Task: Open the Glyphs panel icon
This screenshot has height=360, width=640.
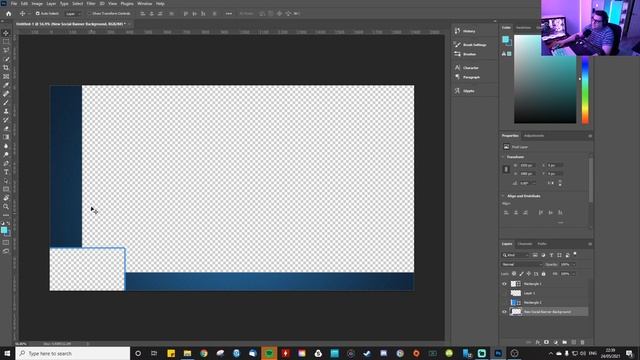Action: tap(457, 91)
